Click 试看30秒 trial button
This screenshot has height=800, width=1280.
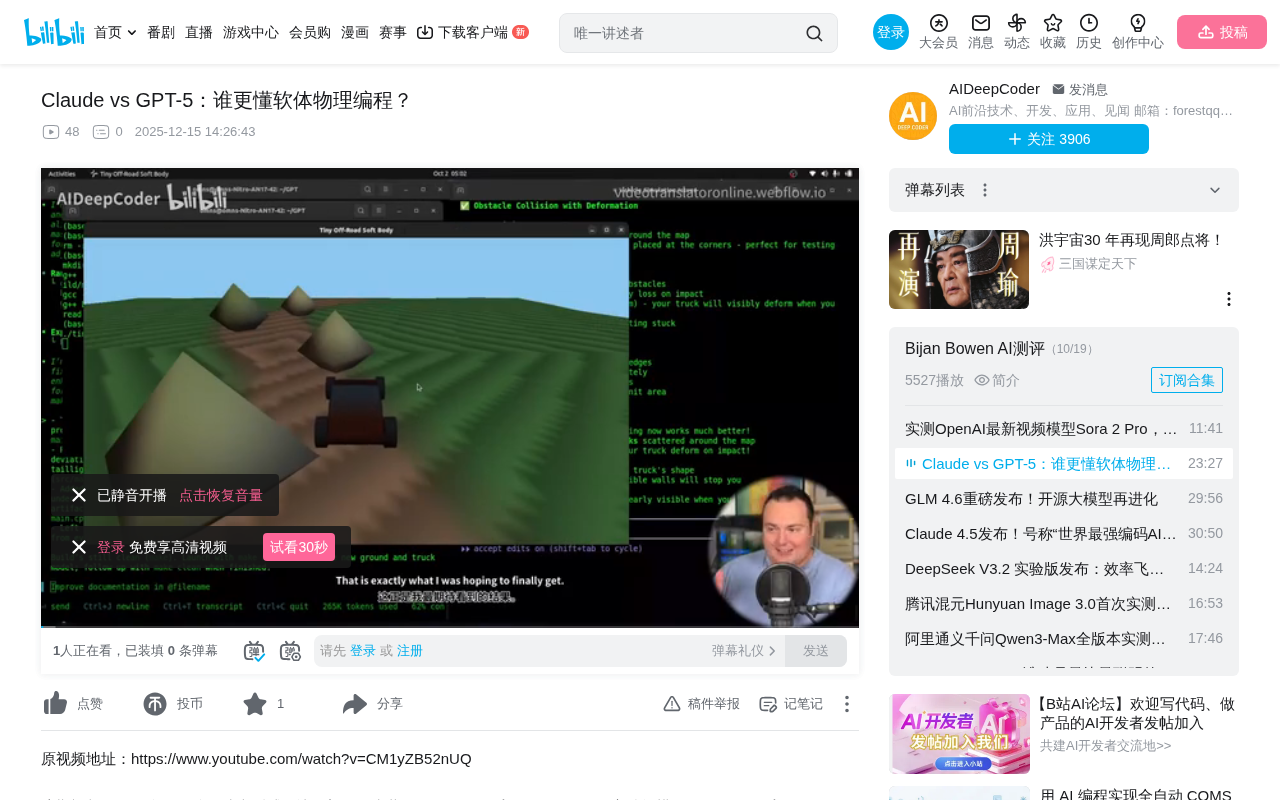[x=299, y=547]
